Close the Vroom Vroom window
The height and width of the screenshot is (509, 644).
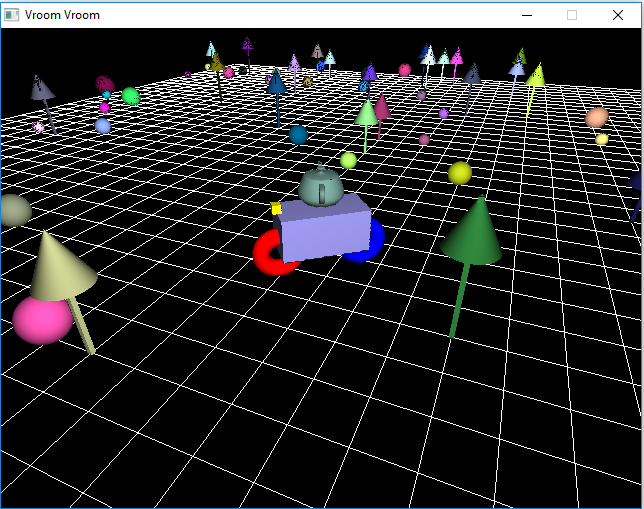[617, 15]
